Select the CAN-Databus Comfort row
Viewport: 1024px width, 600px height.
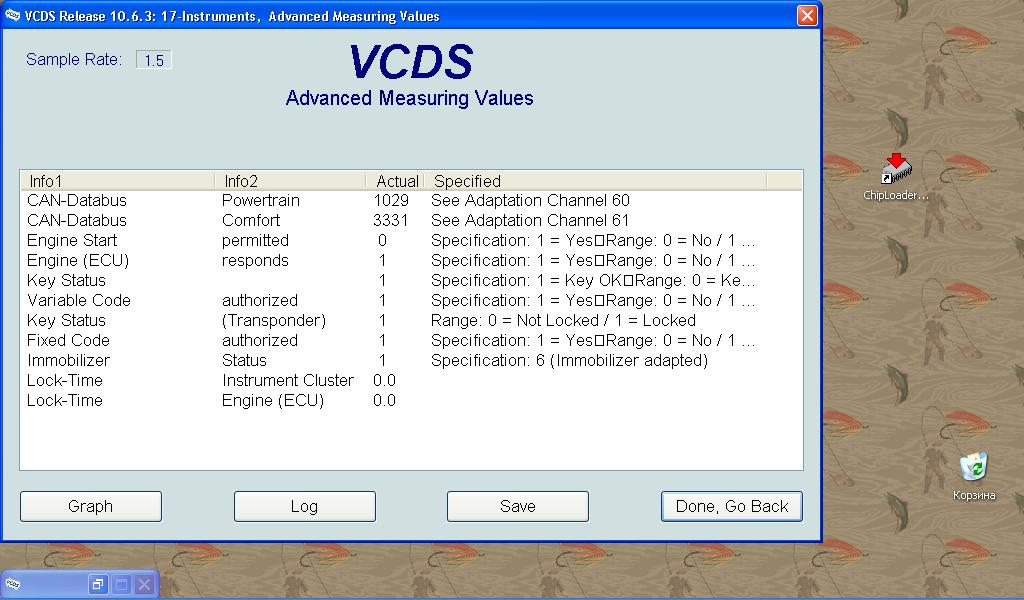pos(411,221)
